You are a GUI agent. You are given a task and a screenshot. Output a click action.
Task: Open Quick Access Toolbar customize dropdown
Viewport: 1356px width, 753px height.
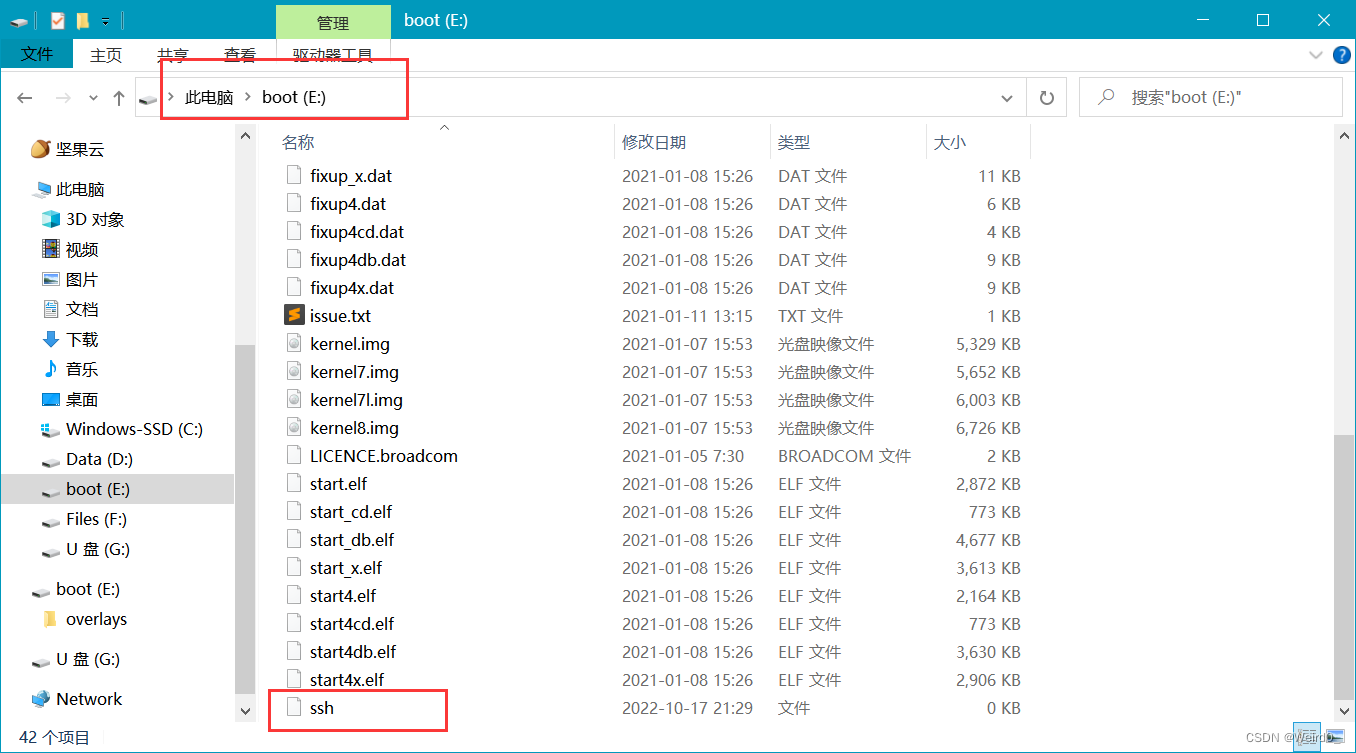106,20
